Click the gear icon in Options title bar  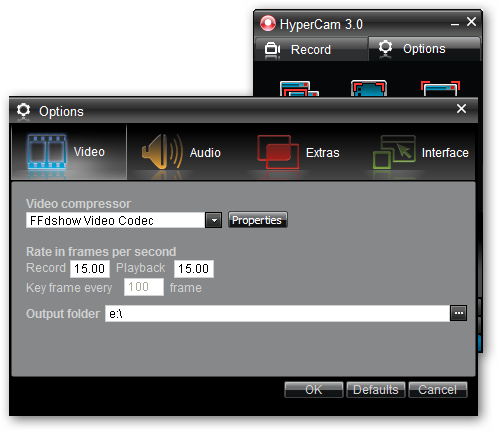pos(23,111)
